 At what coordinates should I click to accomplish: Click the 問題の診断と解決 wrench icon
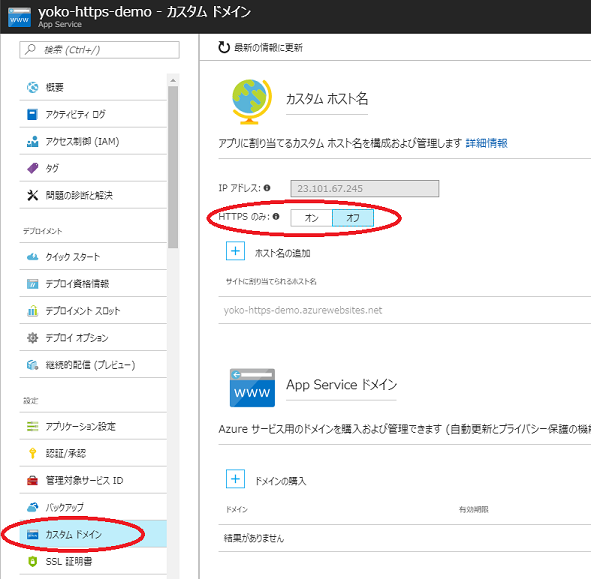click(32, 195)
